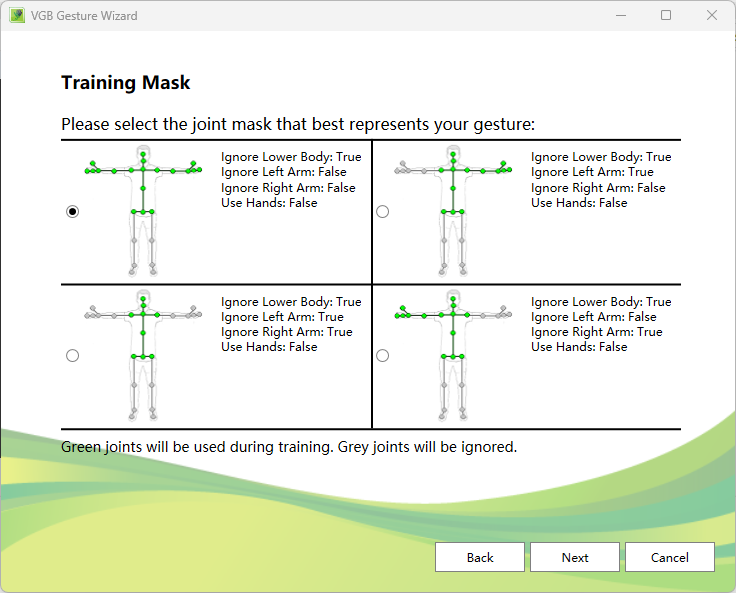This screenshot has width=736, height=593.
Task: Click the skeleton image for the left-arm-ignored mask
Action: pyautogui.click(x=453, y=211)
